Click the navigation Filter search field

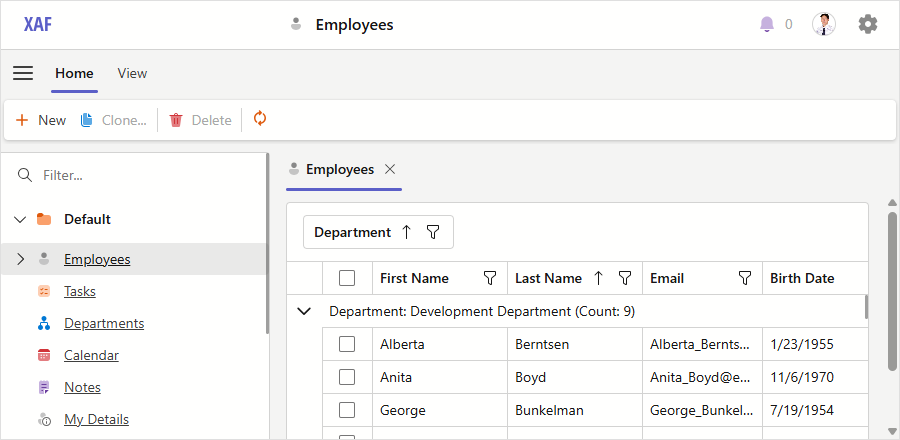click(x=140, y=175)
